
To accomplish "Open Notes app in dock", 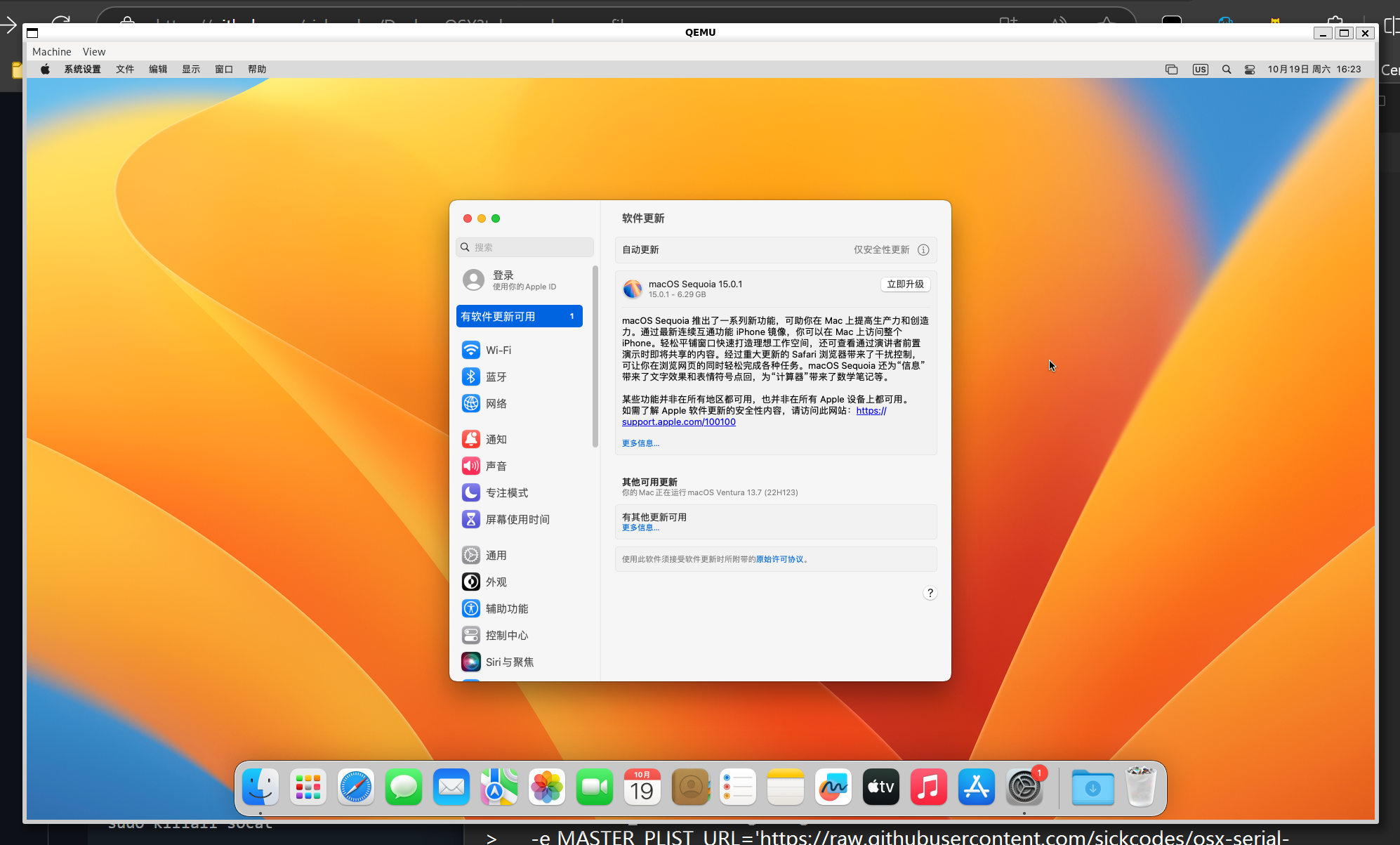I will coord(786,787).
